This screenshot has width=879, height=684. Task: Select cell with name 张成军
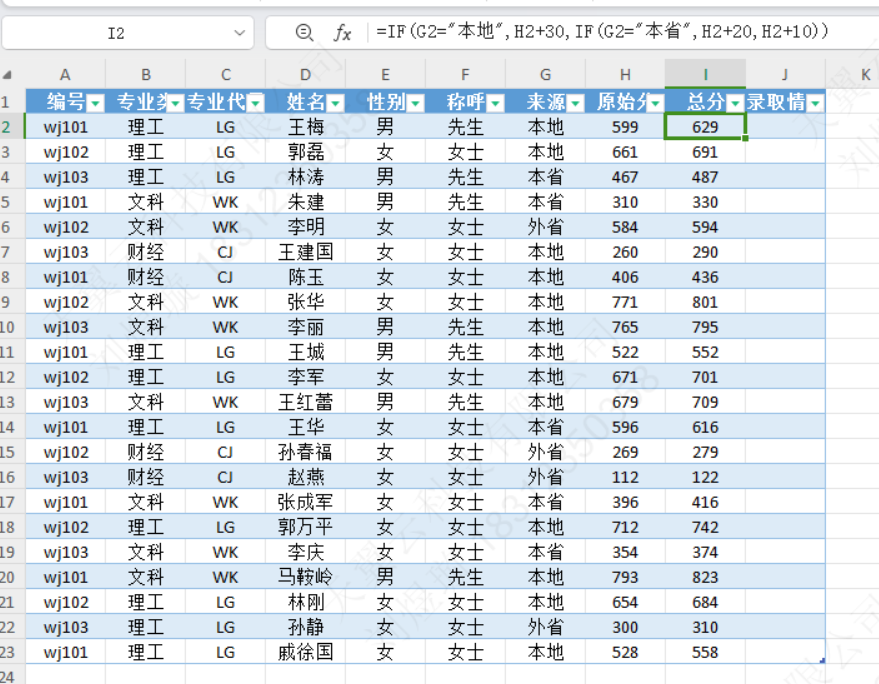coord(306,502)
